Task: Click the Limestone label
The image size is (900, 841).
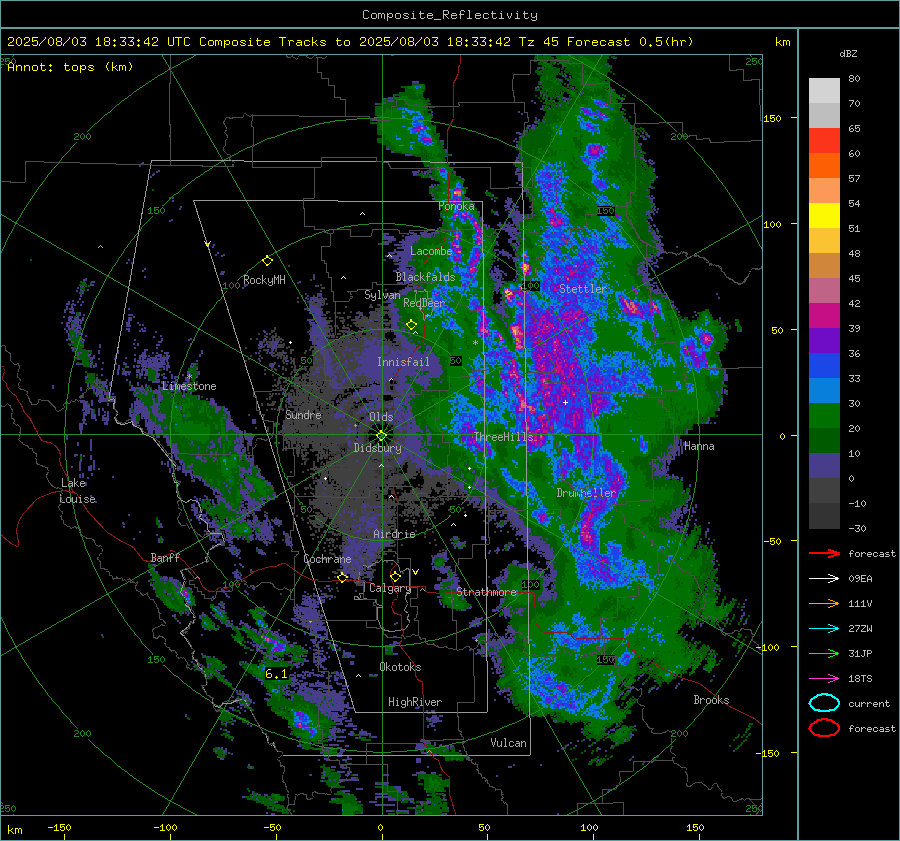Action: click(x=189, y=386)
